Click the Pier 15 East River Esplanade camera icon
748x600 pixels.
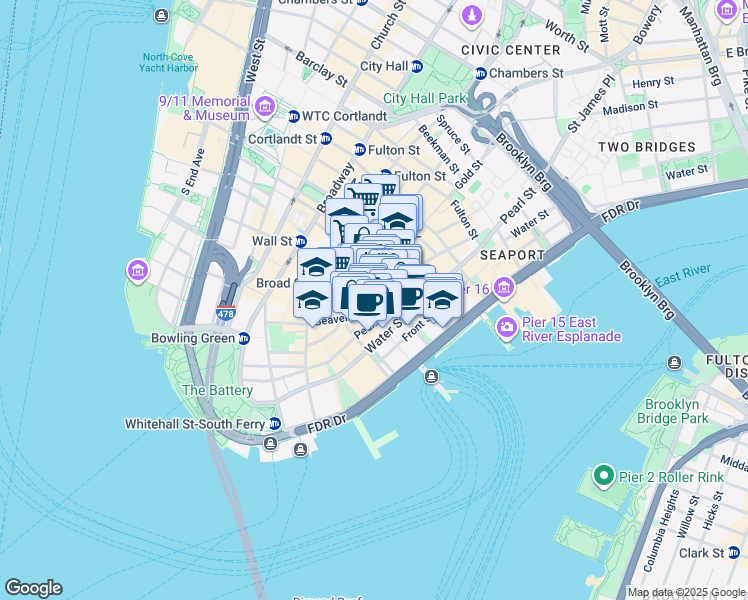[506, 328]
